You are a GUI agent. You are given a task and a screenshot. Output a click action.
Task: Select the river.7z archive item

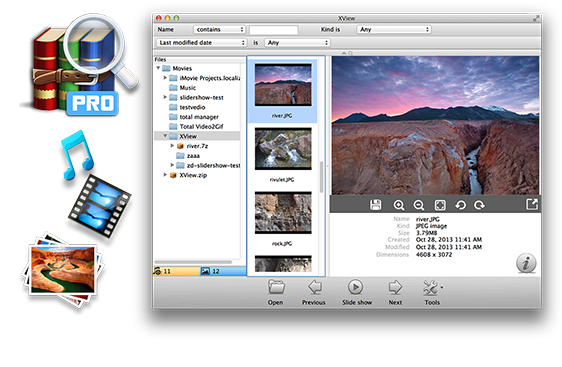[x=197, y=146]
